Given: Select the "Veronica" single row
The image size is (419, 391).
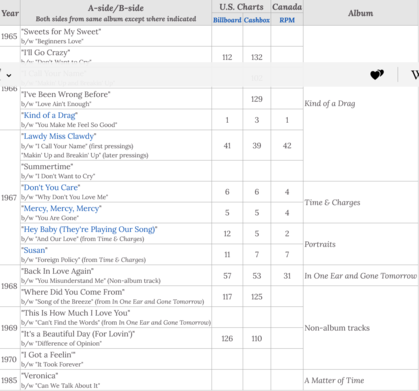Looking at the screenshot, I should pos(209,380).
